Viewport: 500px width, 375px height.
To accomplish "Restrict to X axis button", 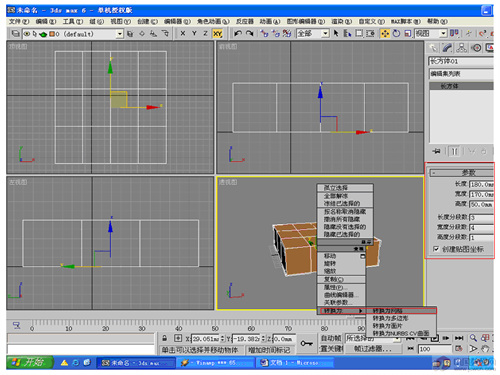I will pyautogui.click(x=183, y=33).
